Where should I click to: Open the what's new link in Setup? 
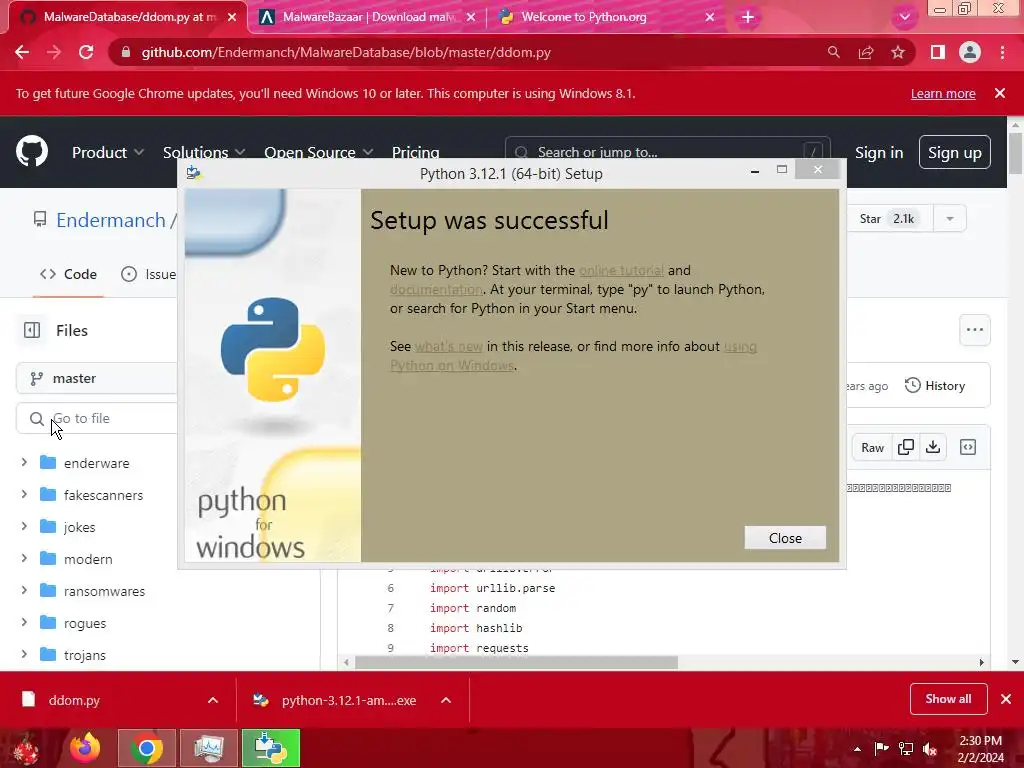[449, 347]
